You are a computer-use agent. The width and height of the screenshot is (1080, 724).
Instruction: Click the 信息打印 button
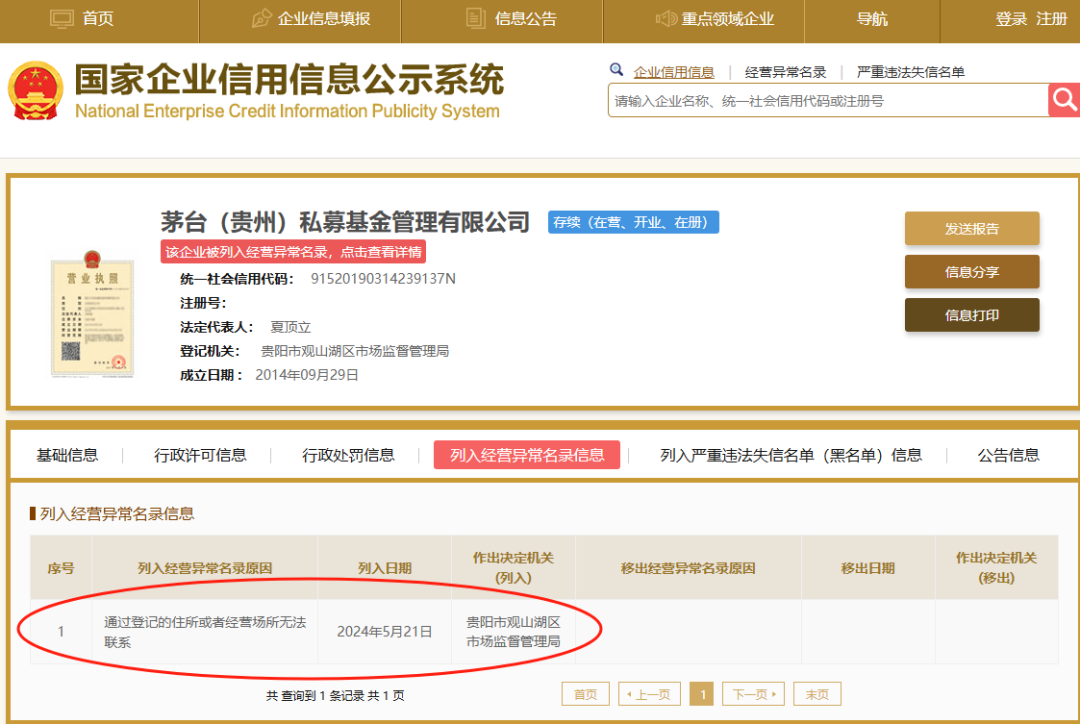pyautogui.click(x=971, y=314)
